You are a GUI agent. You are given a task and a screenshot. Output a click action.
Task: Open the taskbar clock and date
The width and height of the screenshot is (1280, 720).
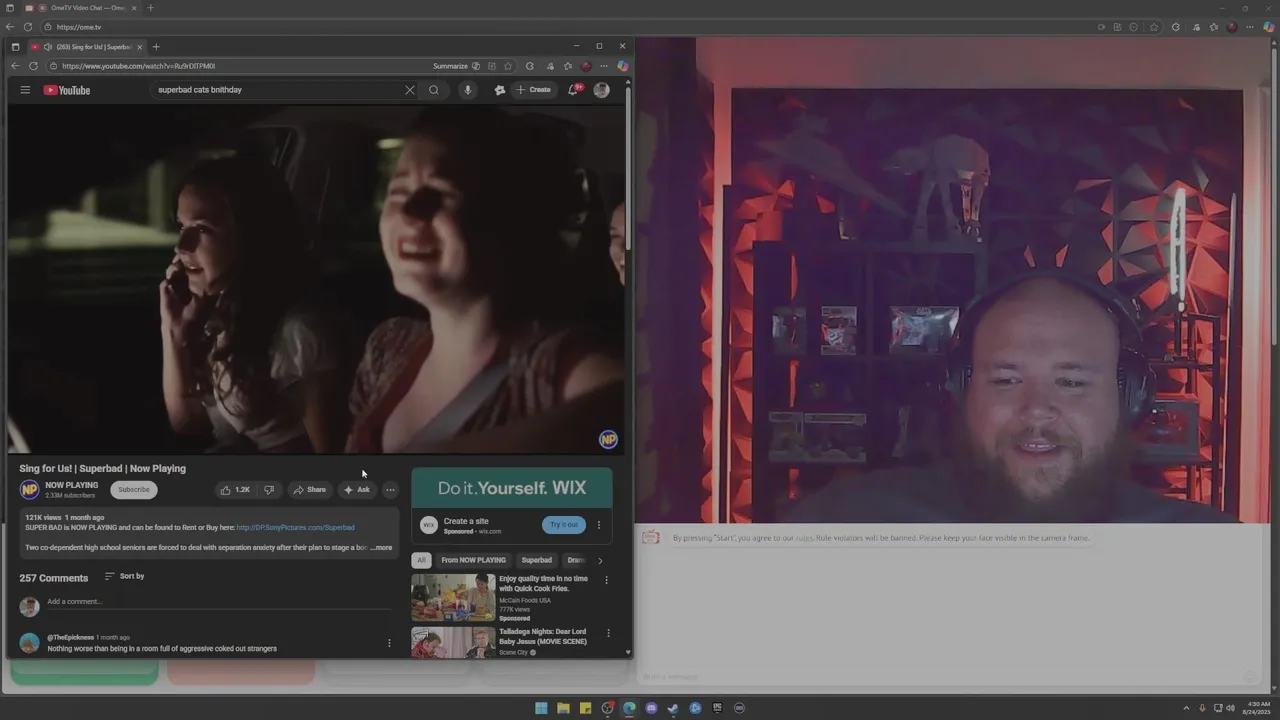pyautogui.click(x=1258, y=708)
